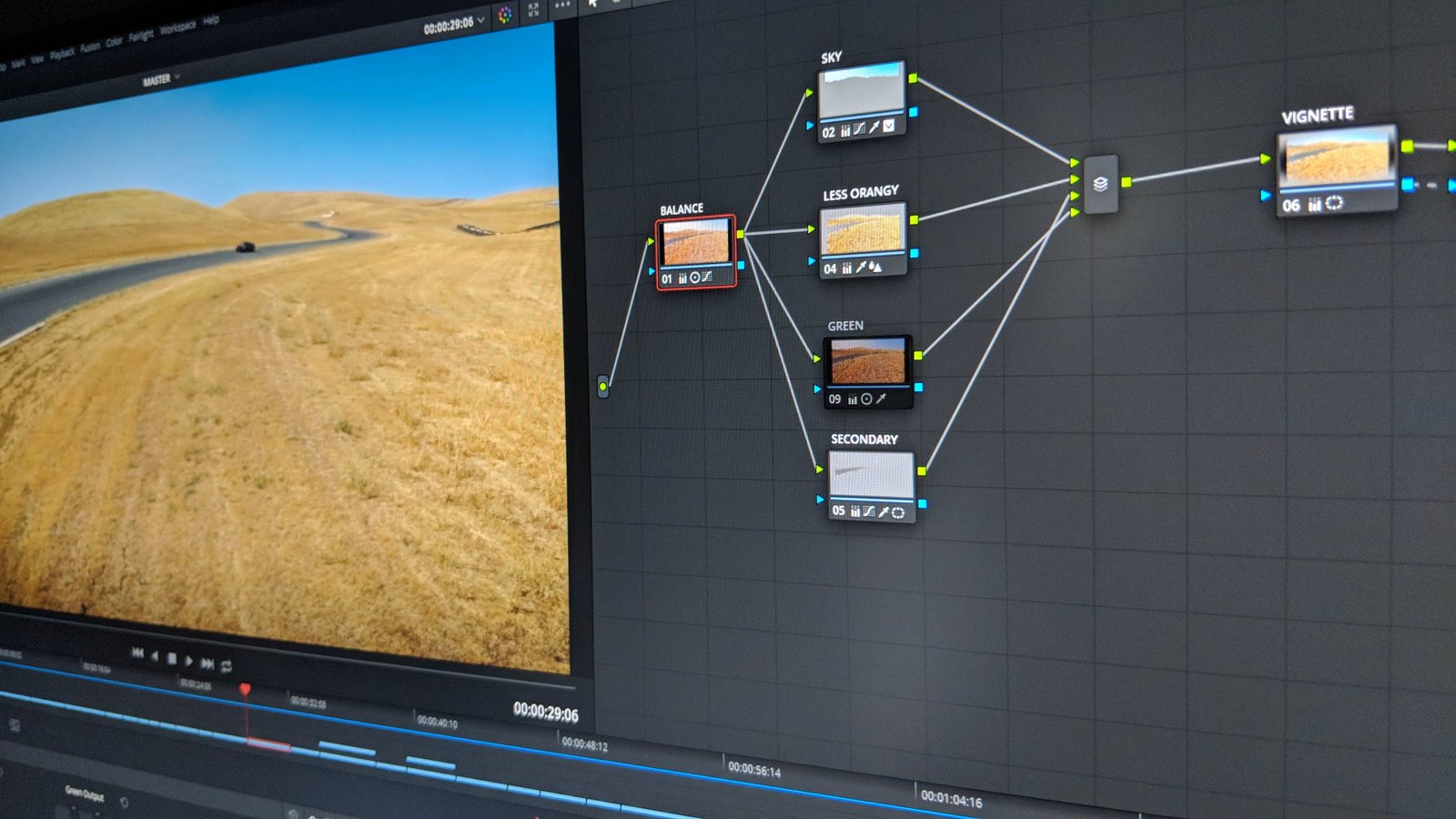Open the viewer three-dot options menu

[x=562, y=5]
